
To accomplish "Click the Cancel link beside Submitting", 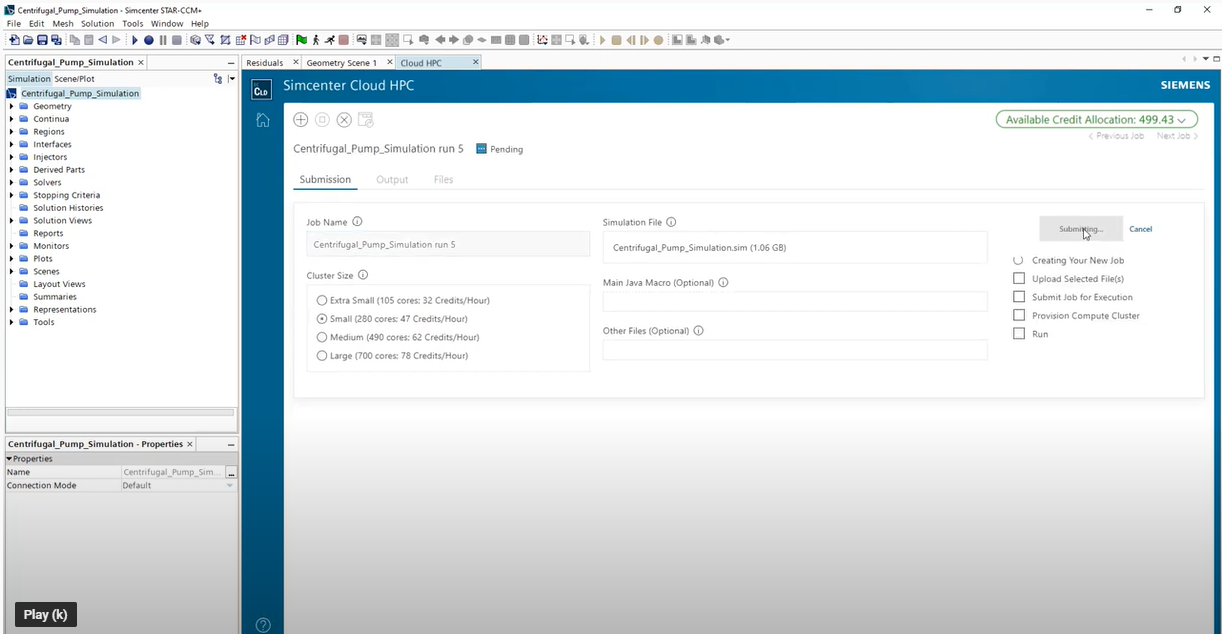I will 1140,229.
